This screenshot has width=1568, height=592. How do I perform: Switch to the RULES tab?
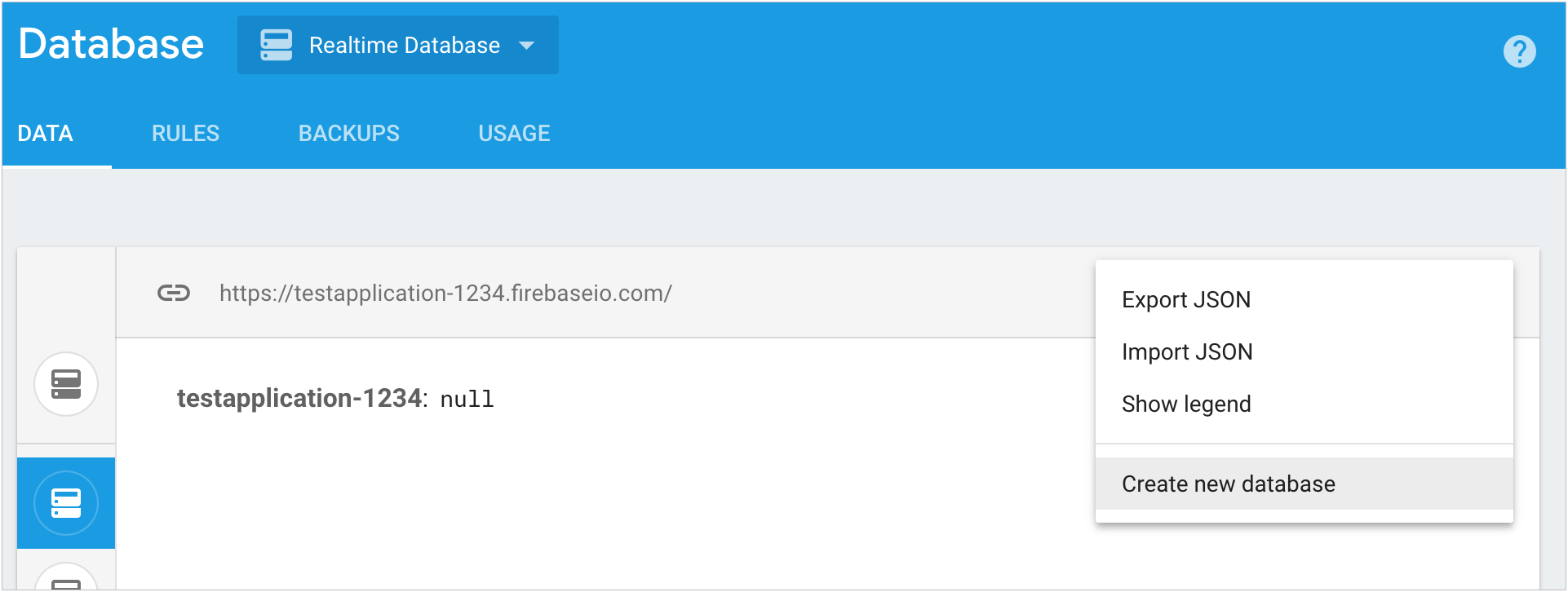tap(185, 133)
